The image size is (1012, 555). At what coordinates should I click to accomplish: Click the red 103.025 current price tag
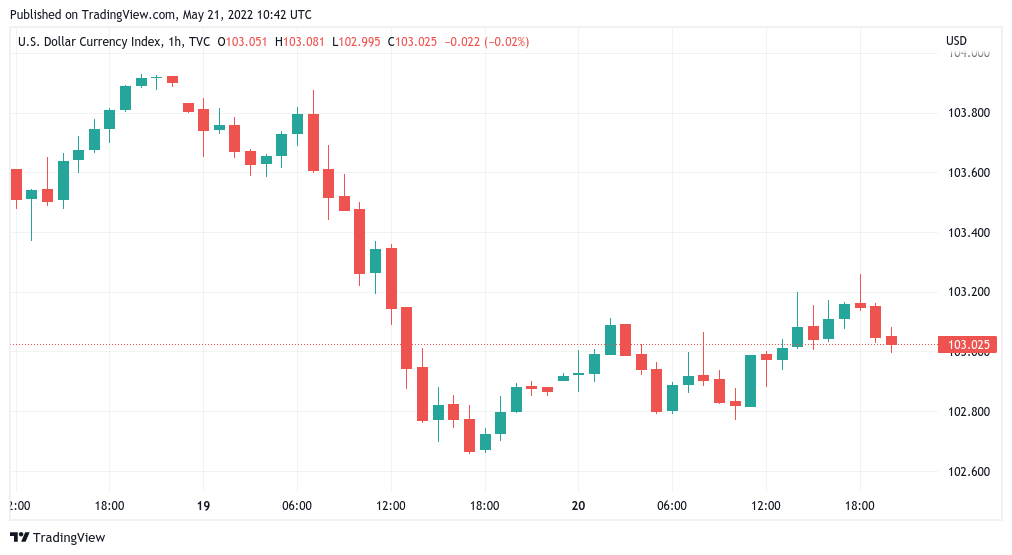[x=967, y=345]
